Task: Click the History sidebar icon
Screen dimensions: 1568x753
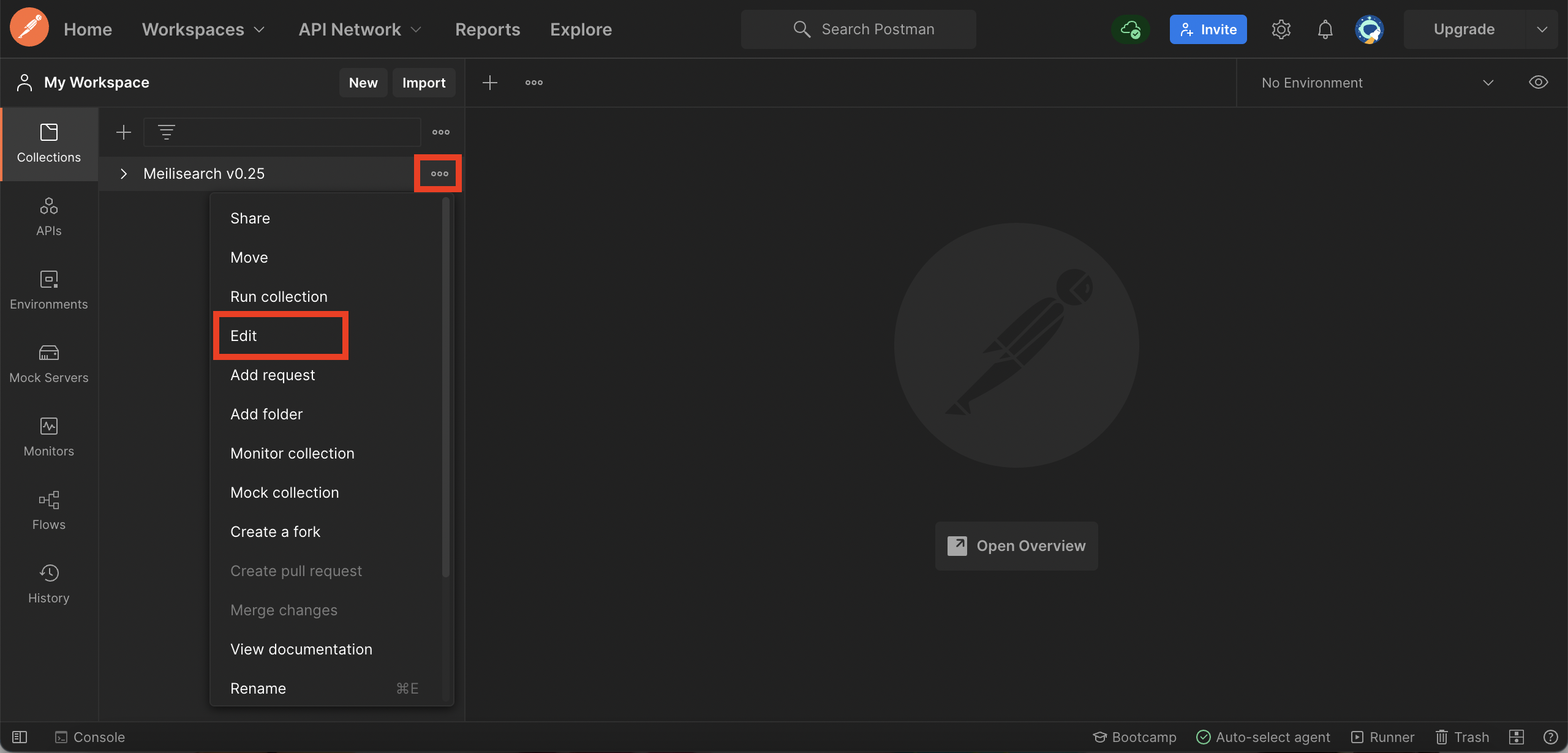Action: tap(48, 583)
